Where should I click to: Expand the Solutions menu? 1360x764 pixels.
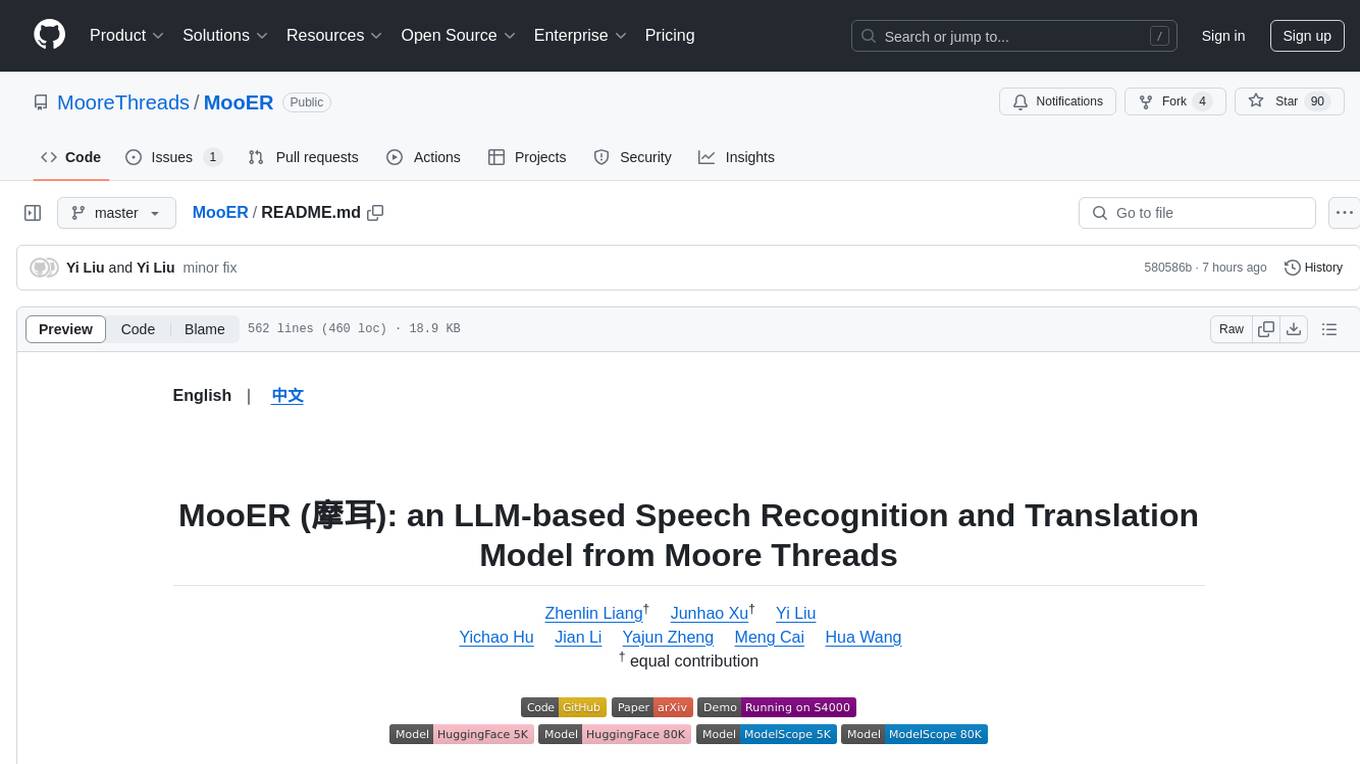(225, 35)
